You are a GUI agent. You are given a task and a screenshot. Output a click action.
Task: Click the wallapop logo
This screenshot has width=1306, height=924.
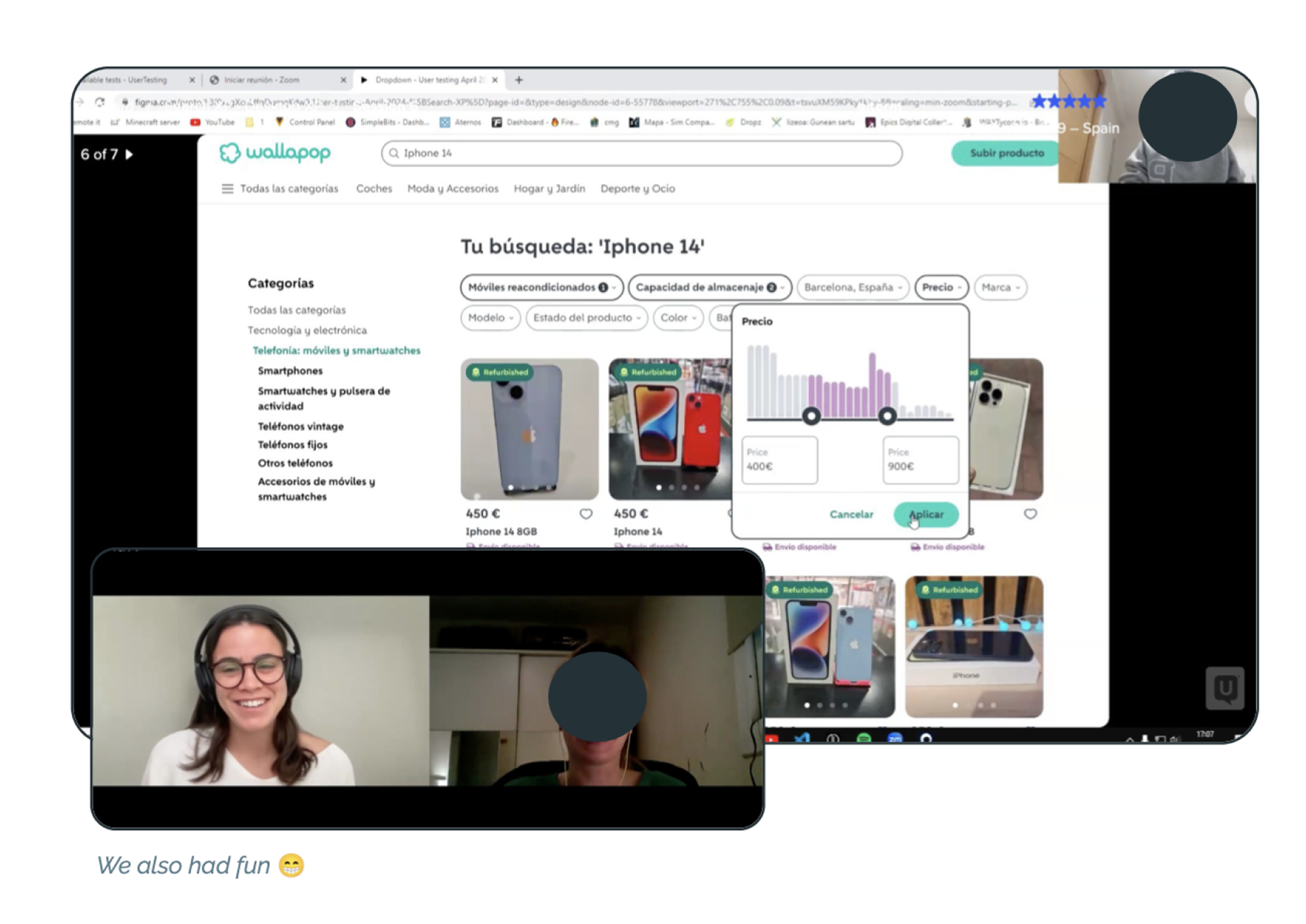coord(275,153)
